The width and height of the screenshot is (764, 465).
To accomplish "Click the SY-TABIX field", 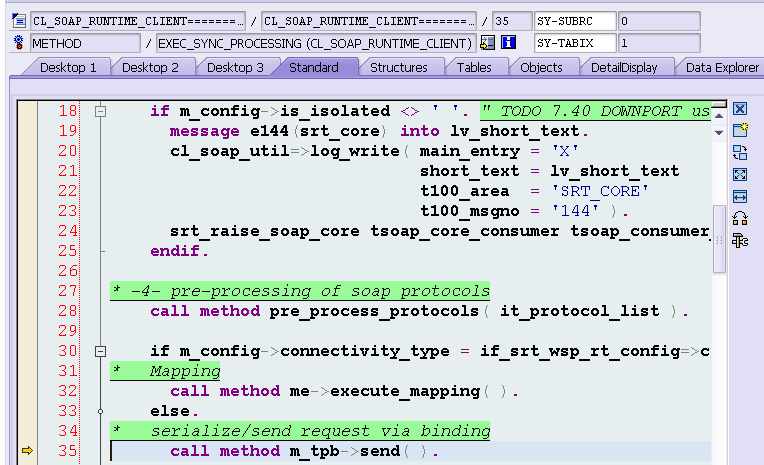I will click(575, 43).
